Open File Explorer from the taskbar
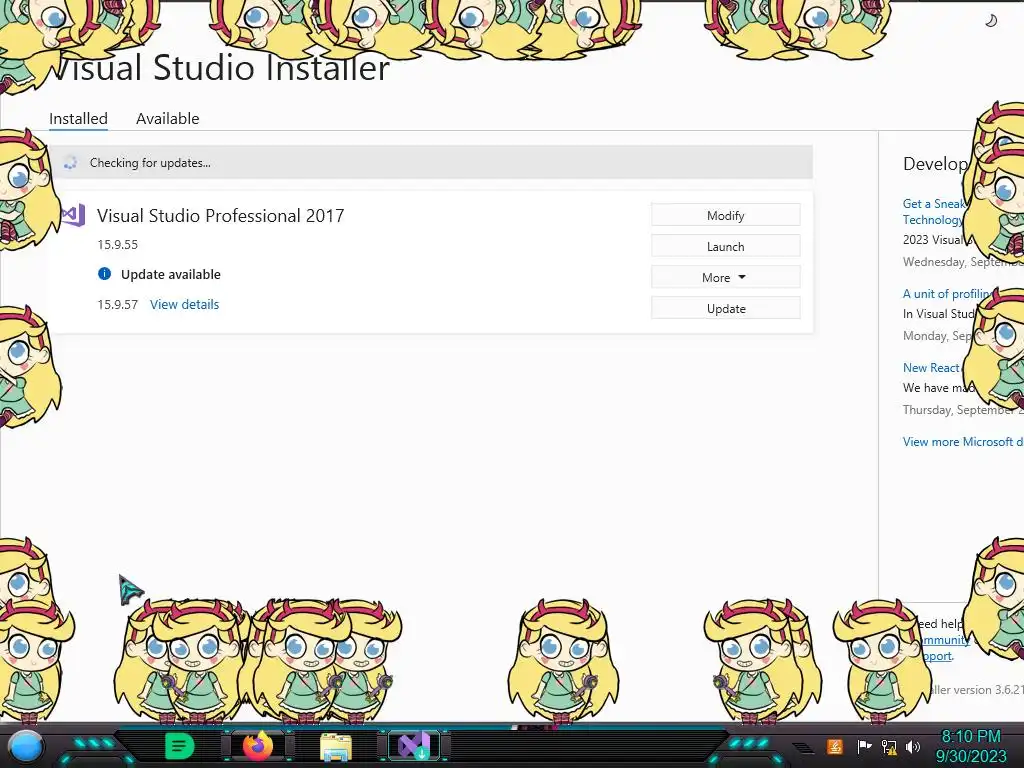 pos(336,746)
